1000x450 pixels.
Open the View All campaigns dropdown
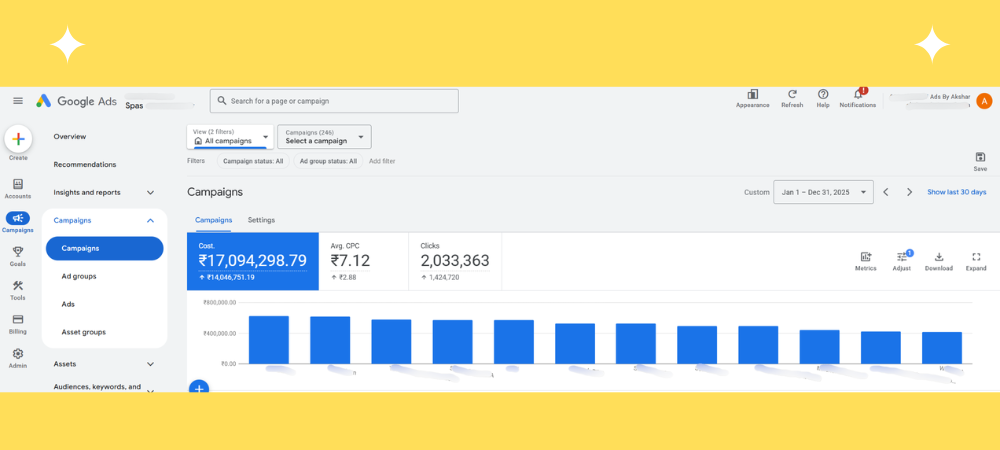(x=230, y=136)
